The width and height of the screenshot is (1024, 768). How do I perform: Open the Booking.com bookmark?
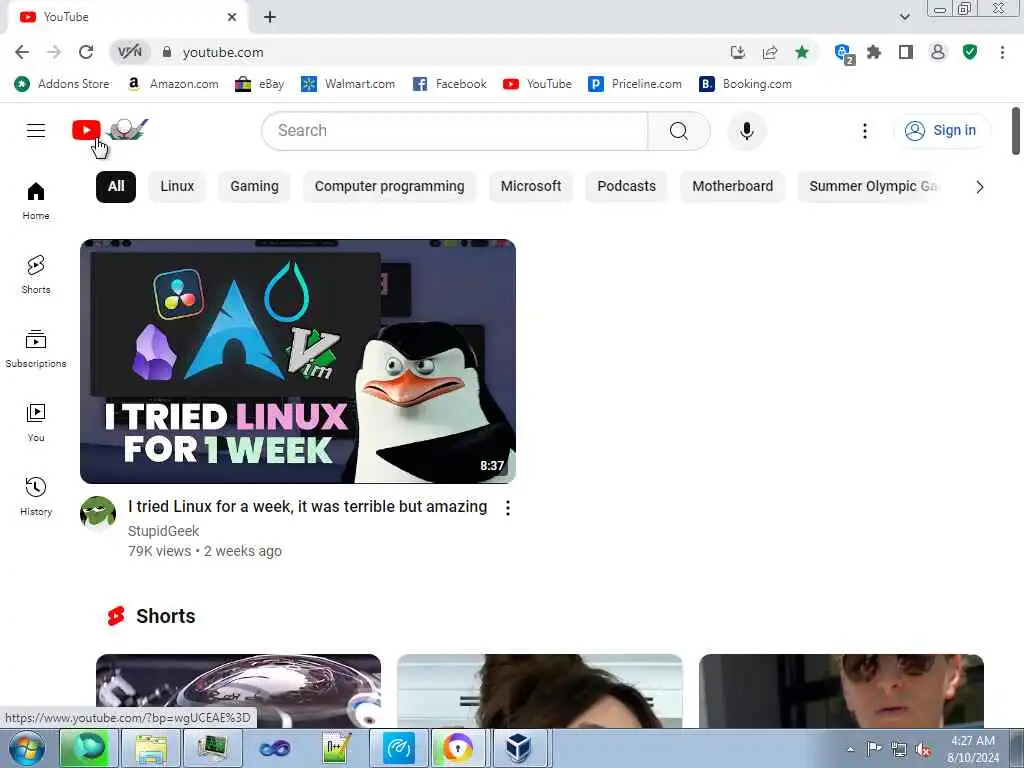[745, 84]
